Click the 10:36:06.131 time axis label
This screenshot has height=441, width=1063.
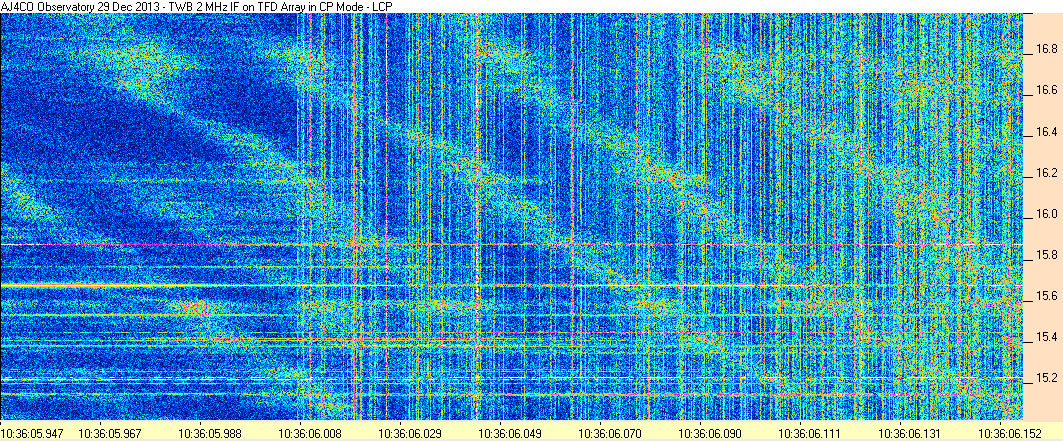click(x=908, y=432)
